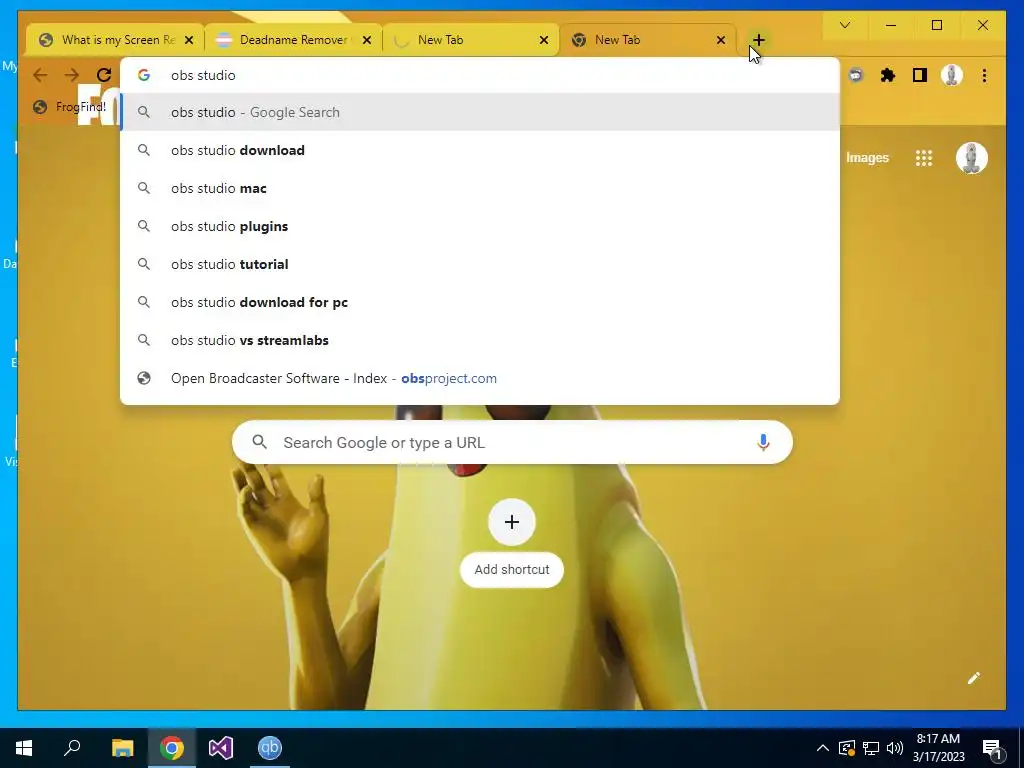Customize this page with pencil icon
The width and height of the screenshot is (1024, 768).
coord(973,678)
